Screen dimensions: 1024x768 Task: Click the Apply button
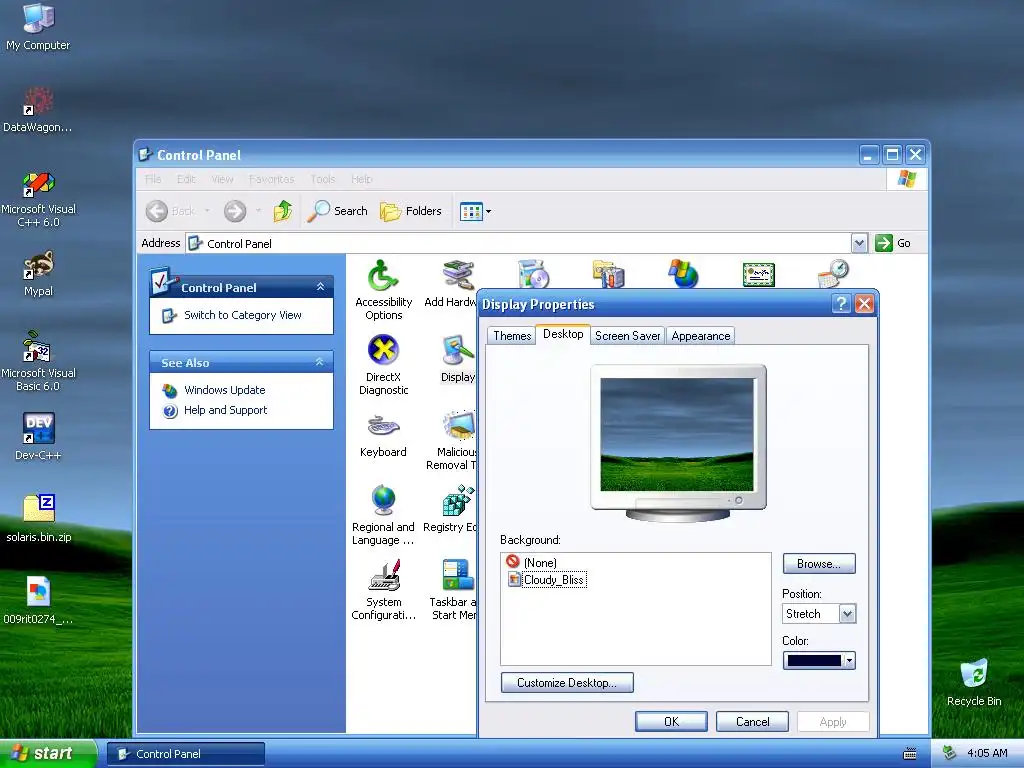(833, 722)
